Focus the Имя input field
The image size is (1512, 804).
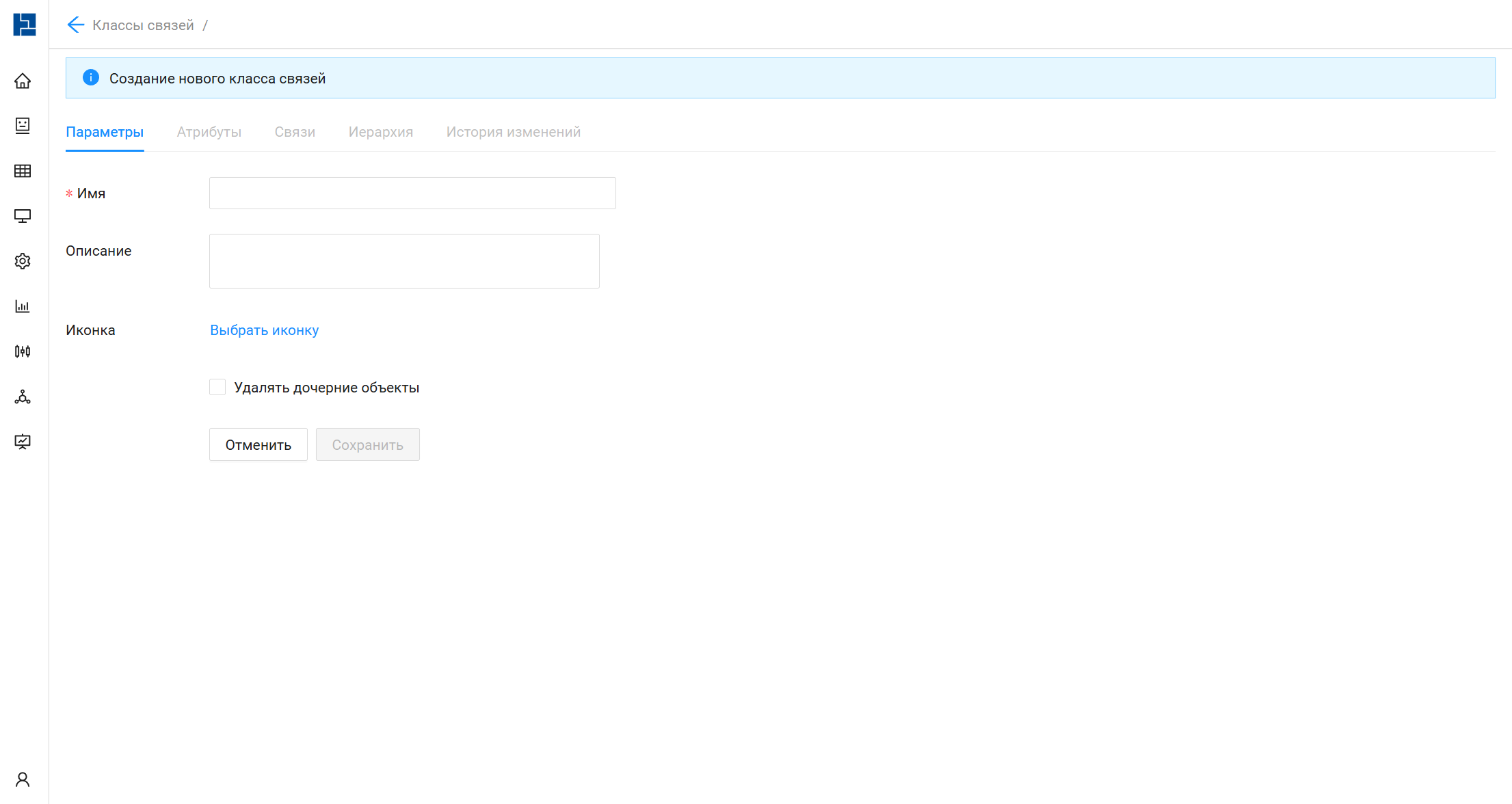(x=412, y=193)
